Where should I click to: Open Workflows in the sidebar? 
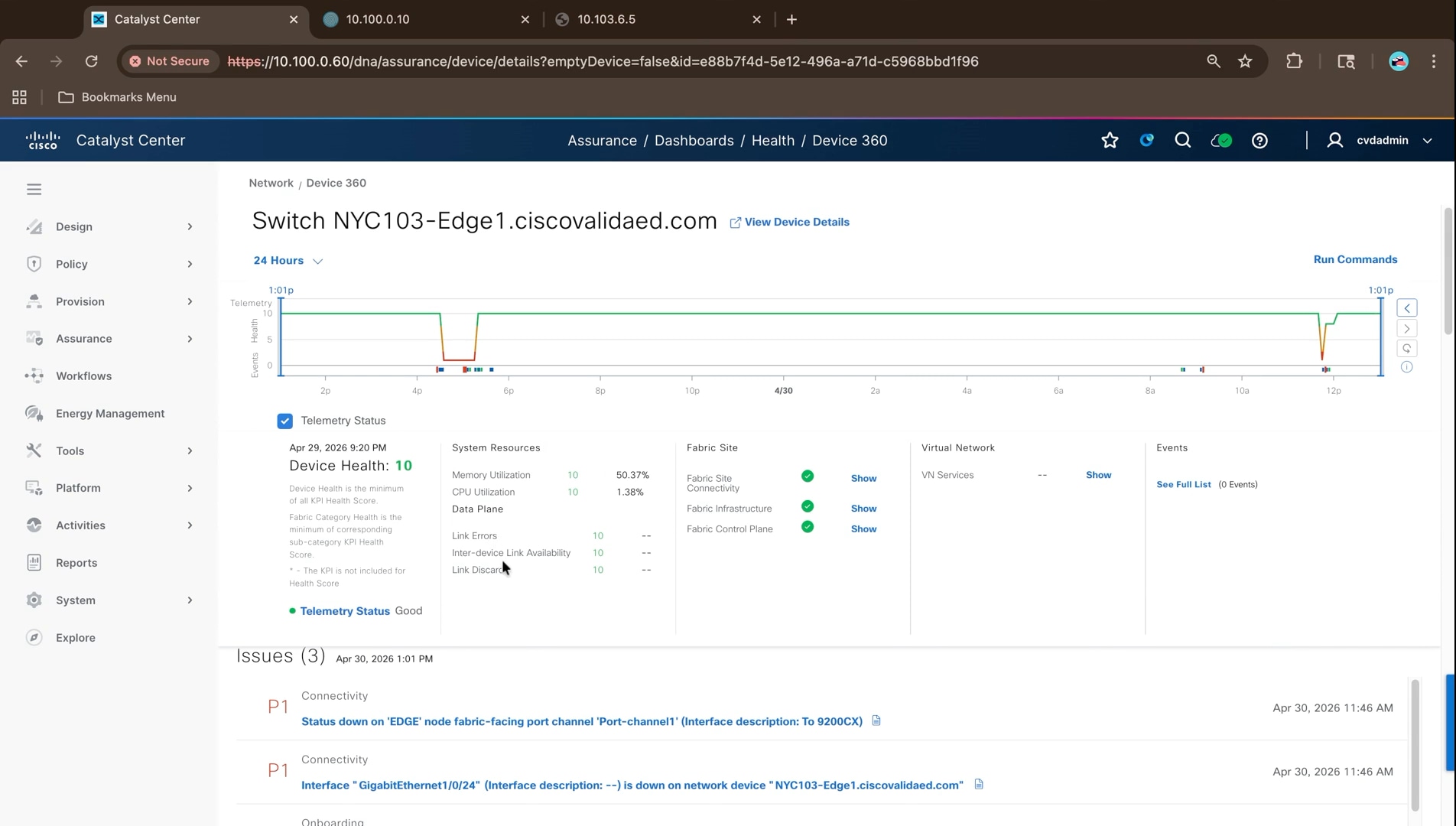(x=83, y=376)
